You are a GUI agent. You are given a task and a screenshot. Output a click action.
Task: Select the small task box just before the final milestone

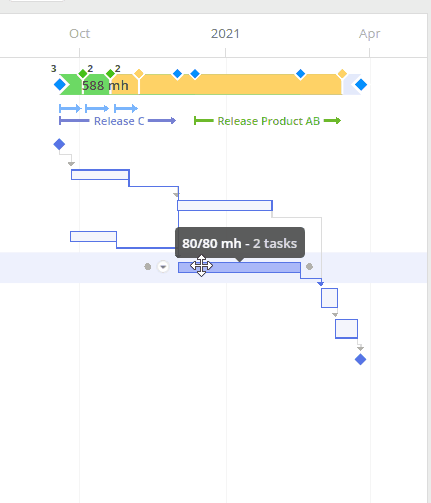(346, 329)
